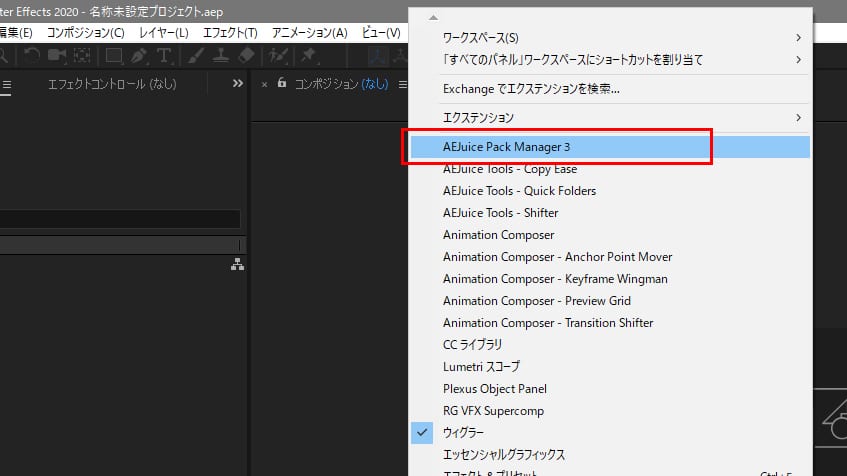Select the Clone Stamp tool
Screen dimensions: 847x476
pos(220,56)
